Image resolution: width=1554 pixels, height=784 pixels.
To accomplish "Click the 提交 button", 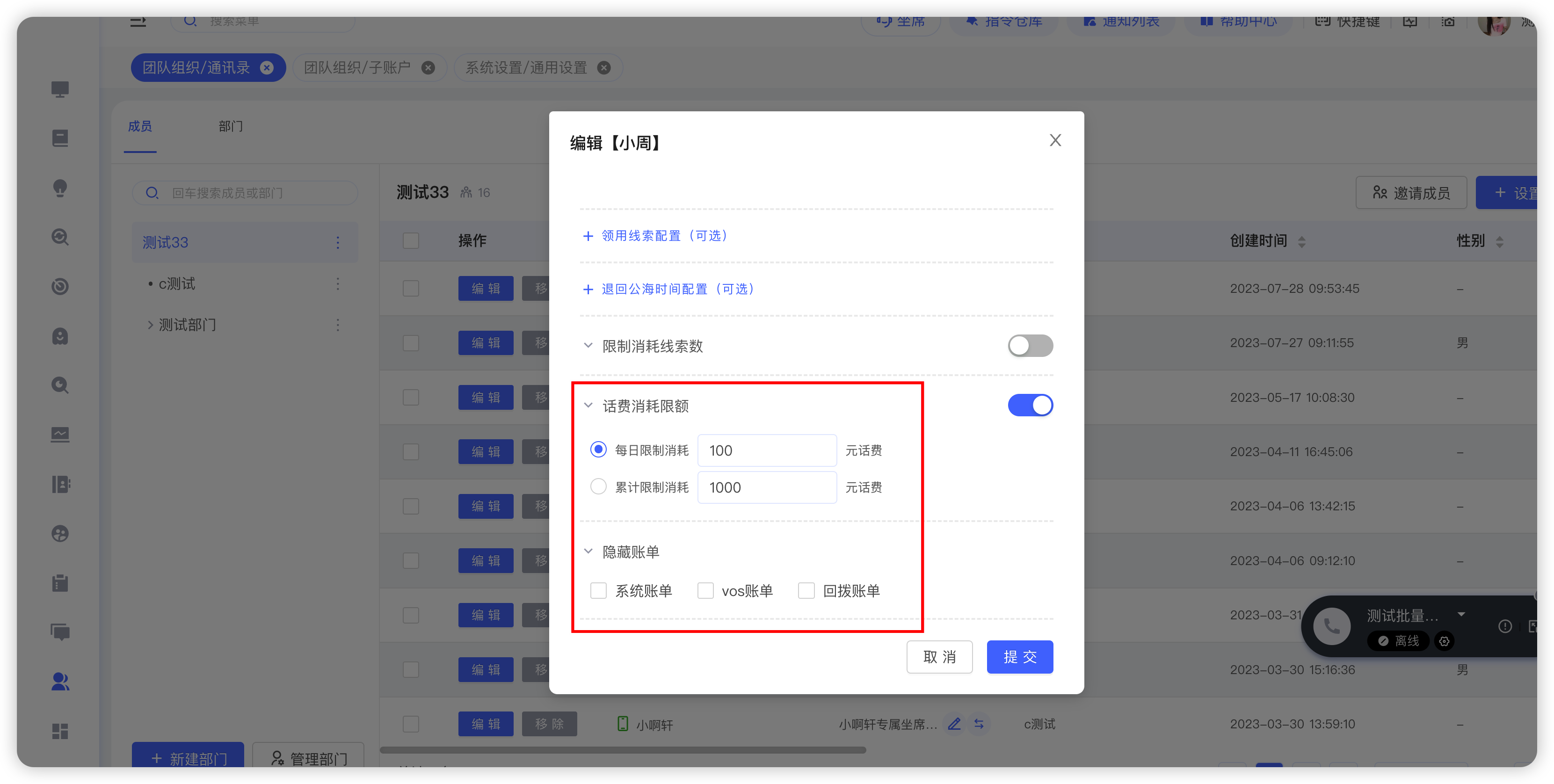I will (x=1019, y=657).
